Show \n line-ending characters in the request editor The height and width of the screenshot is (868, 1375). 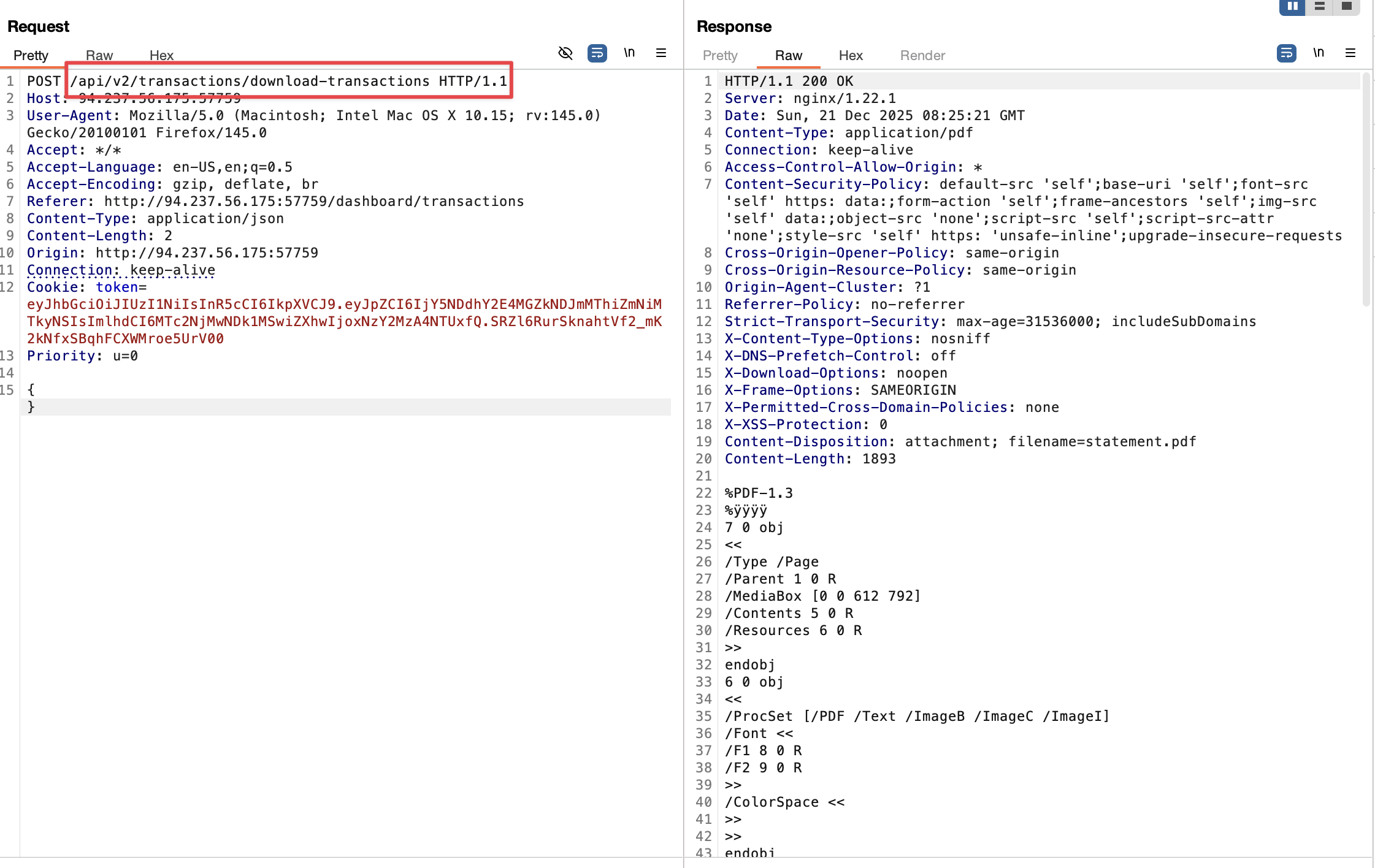pyautogui.click(x=629, y=53)
